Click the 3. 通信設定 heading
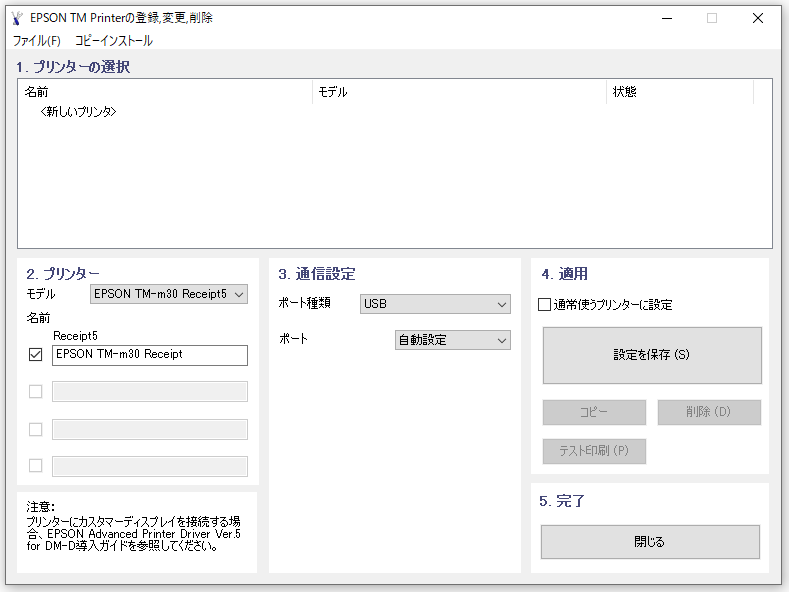The image size is (789, 592). (x=317, y=274)
